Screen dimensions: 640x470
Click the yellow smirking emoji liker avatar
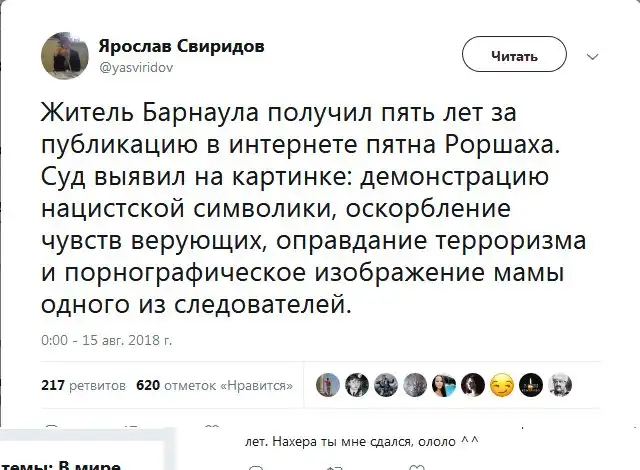click(502, 385)
